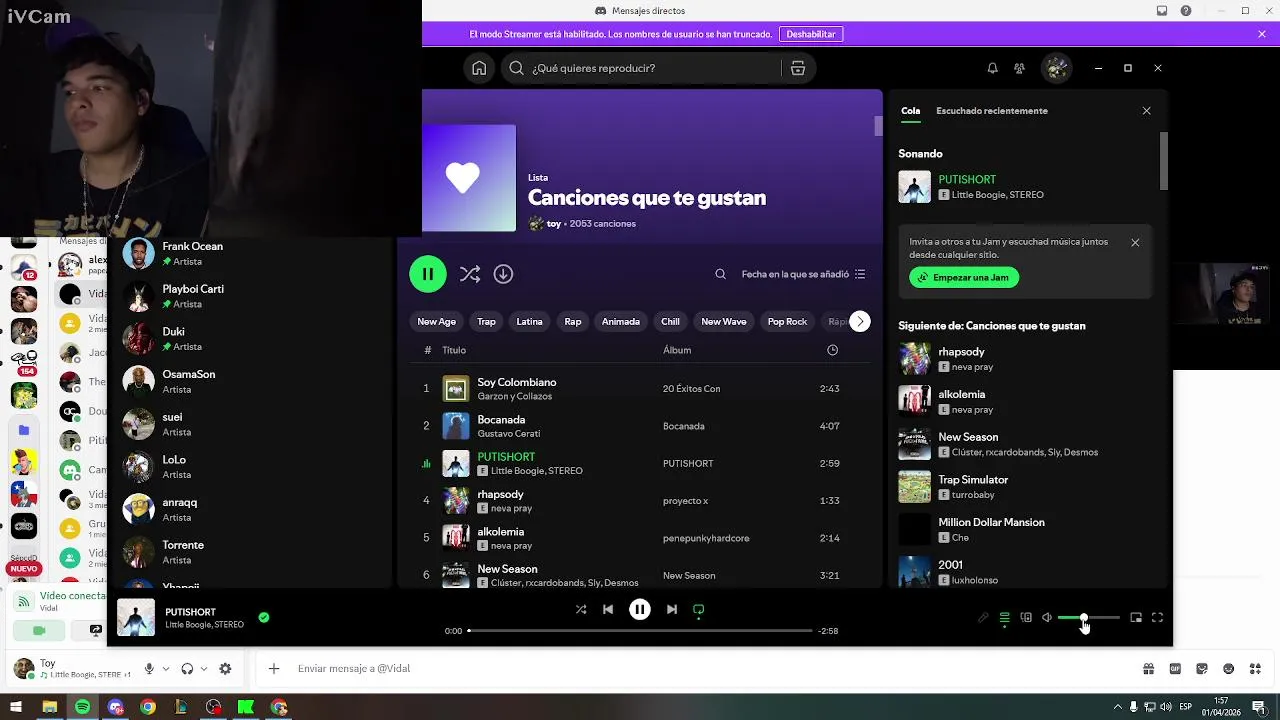Sort by duration clock column icon
The width and height of the screenshot is (1280, 720).
click(832, 350)
